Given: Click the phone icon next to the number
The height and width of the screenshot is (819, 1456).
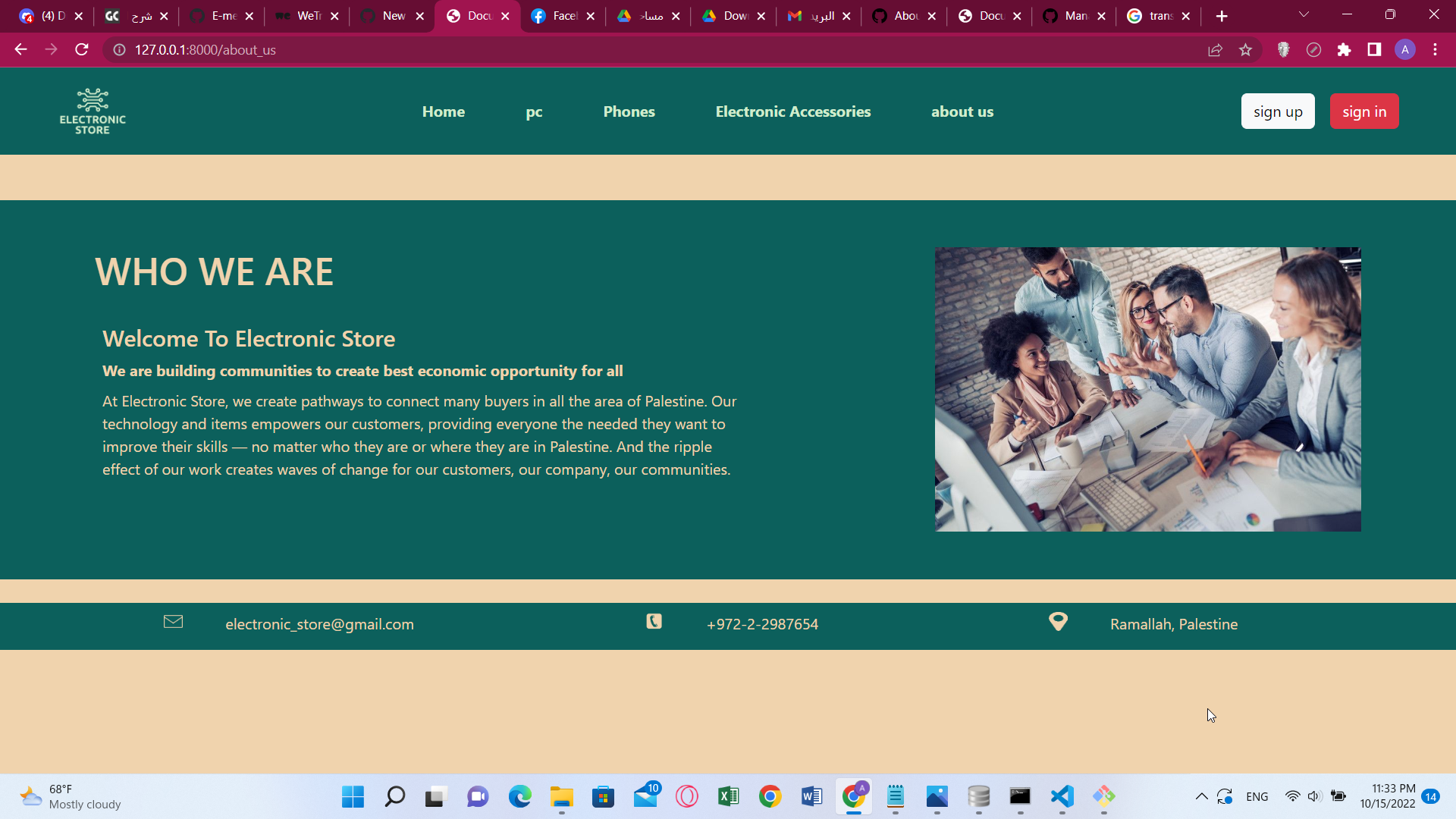Looking at the screenshot, I should (654, 622).
